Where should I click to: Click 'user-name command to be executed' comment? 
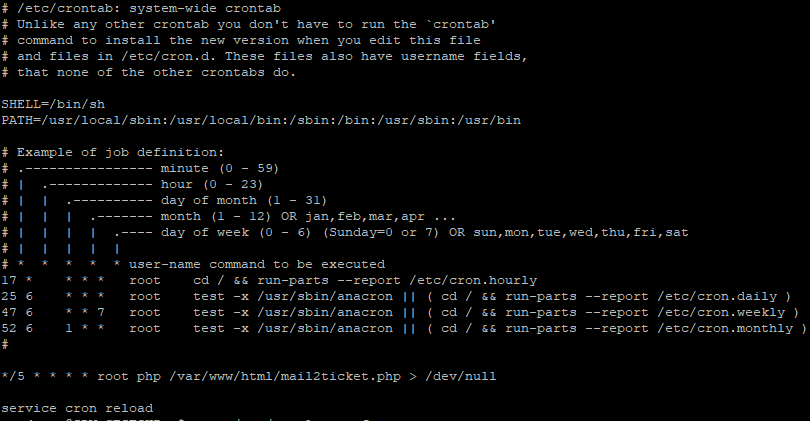(257, 264)
